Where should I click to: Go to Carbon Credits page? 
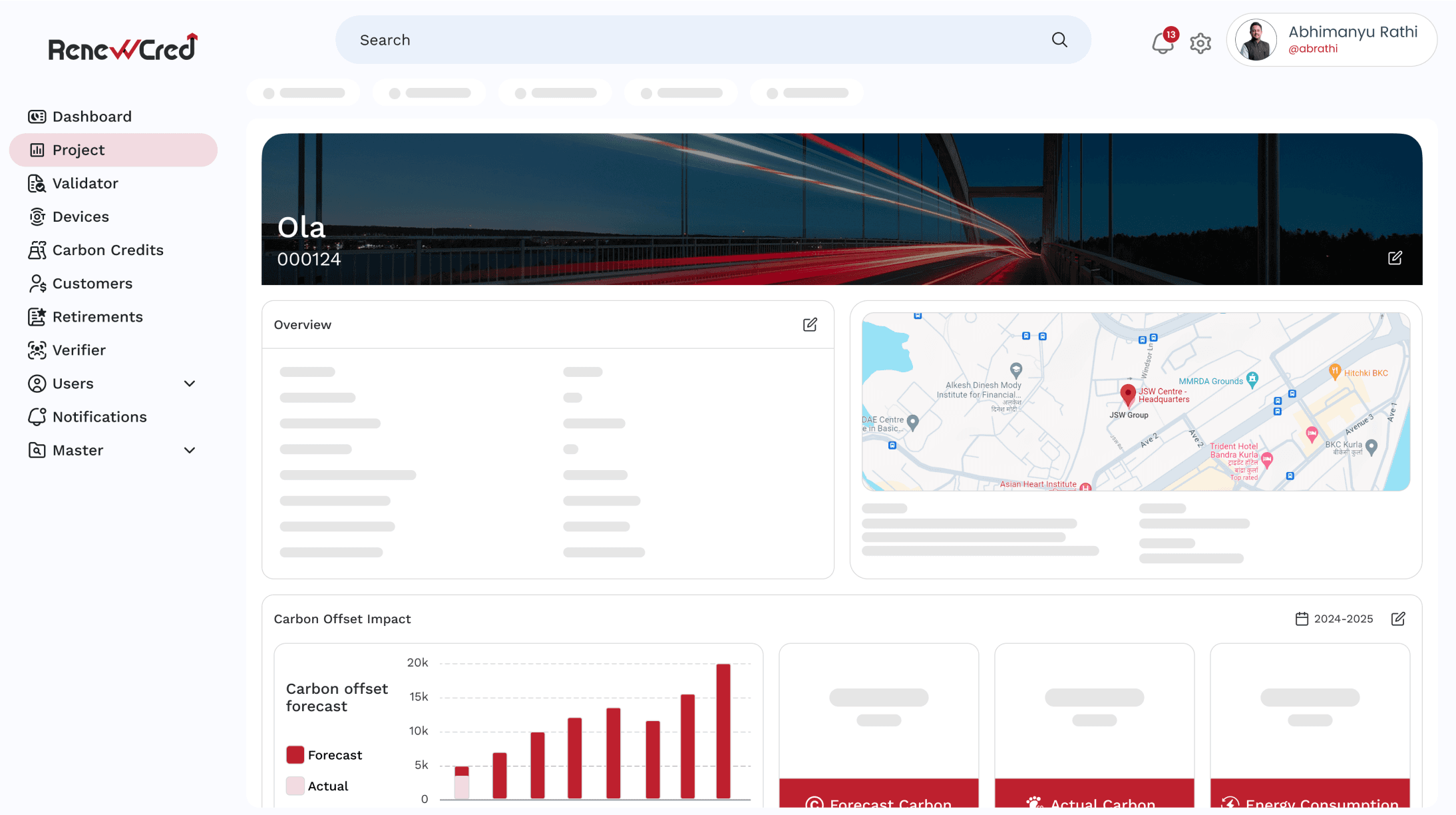click(107, 250)
